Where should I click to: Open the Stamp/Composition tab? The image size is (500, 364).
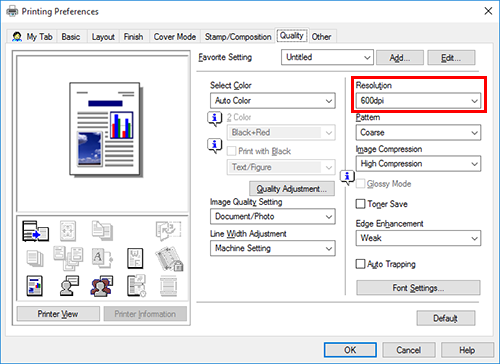(238, 37)
